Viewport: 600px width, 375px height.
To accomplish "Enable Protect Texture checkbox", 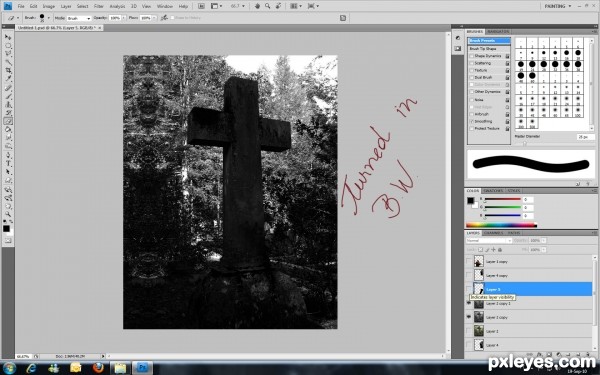I will [x=471, y=129].
